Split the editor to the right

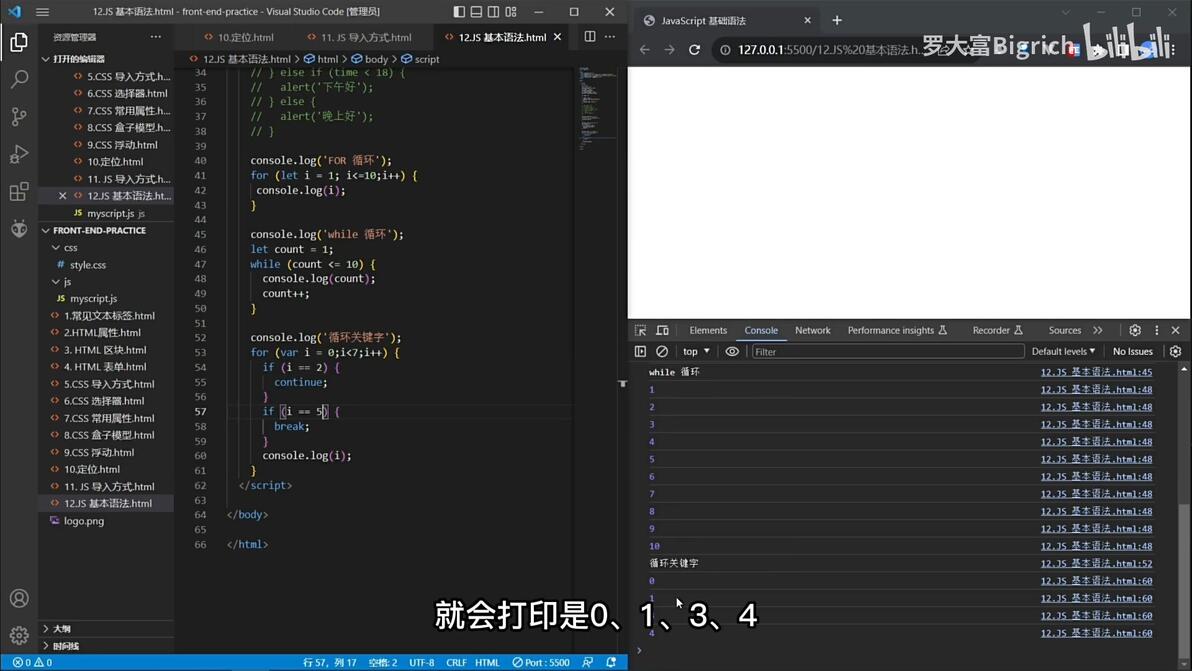pyautogui.click(x=590, y=36)
